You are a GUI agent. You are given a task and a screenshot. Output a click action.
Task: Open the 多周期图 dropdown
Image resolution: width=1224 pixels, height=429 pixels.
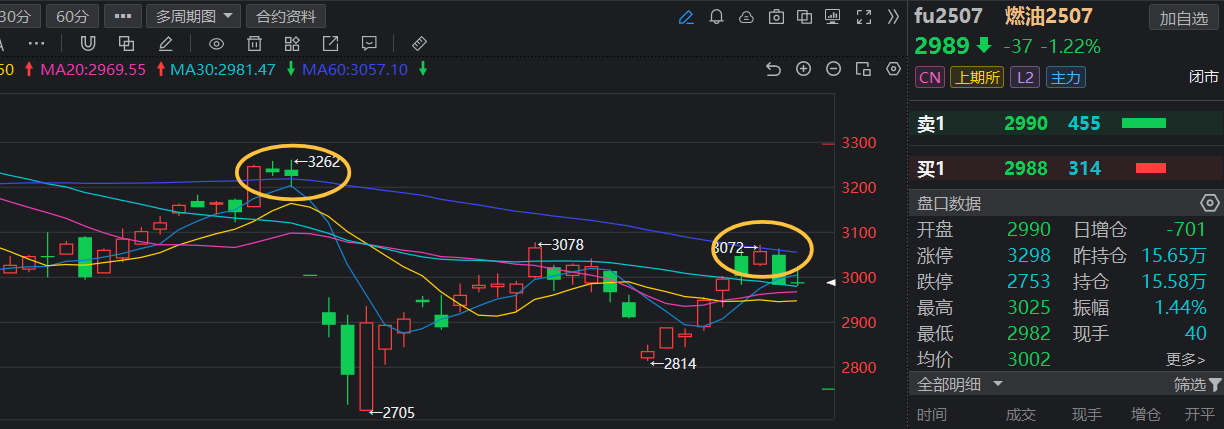[194, 16]
